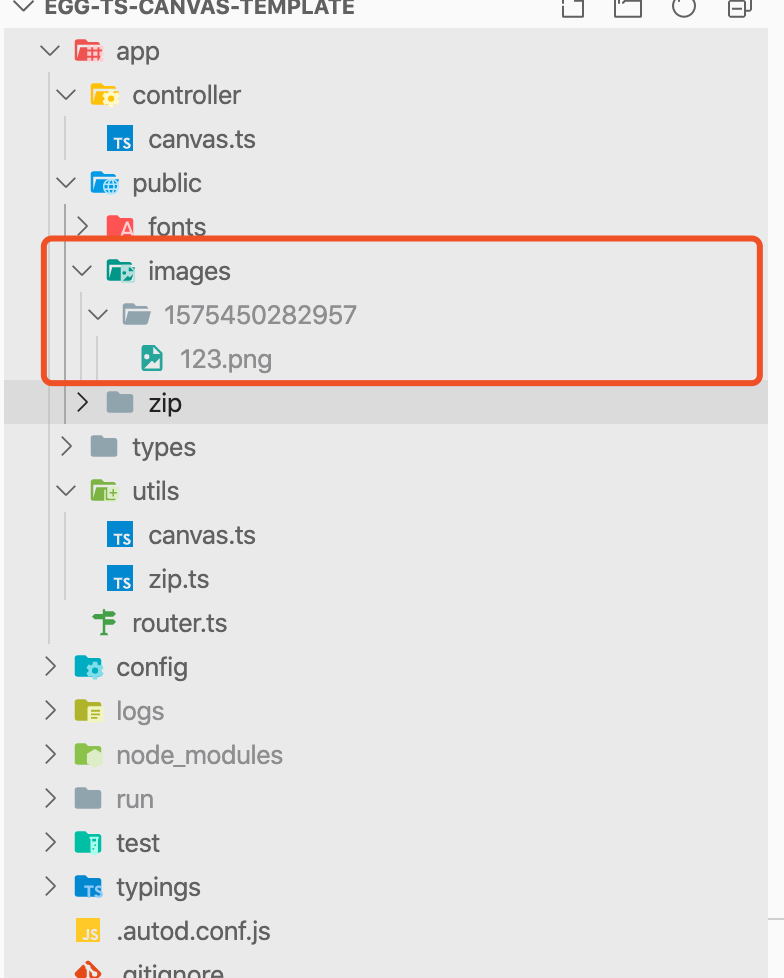Collapse EGG-TS-CANVAS-TEMPLATE project section

click(x=24, y=7)
